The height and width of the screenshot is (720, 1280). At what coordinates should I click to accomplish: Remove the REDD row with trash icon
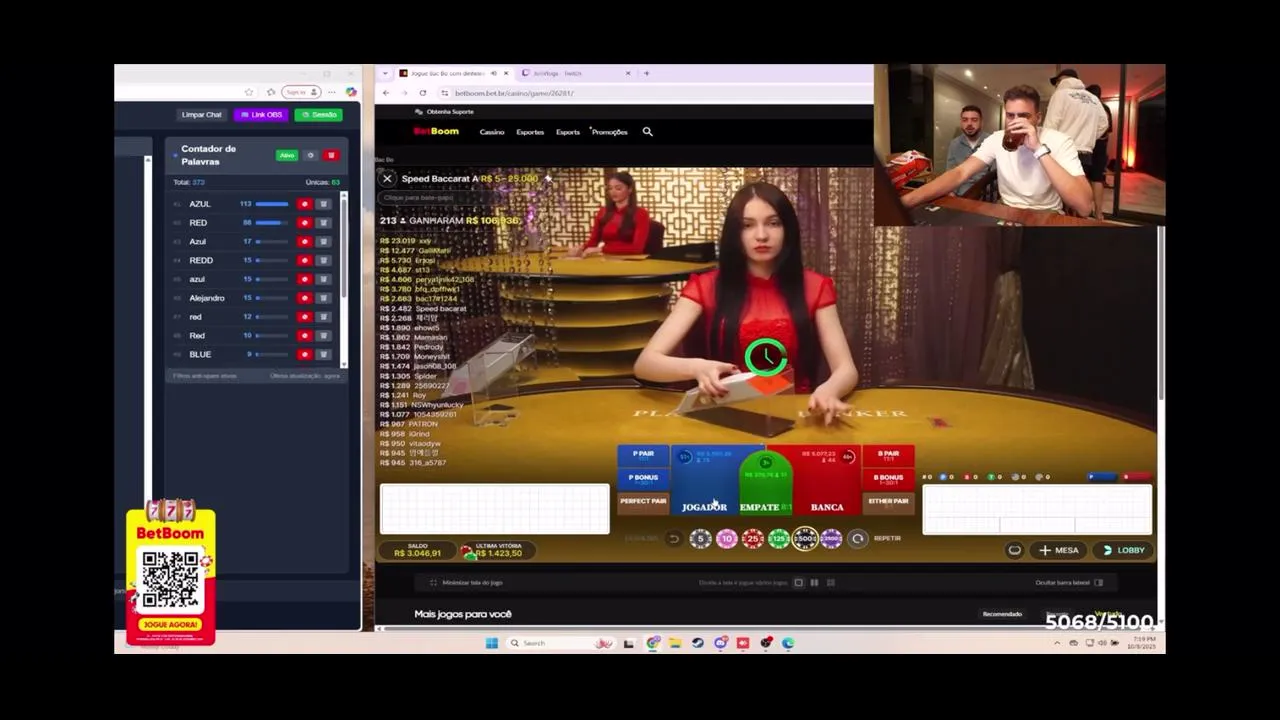click(x=323, y=260)
